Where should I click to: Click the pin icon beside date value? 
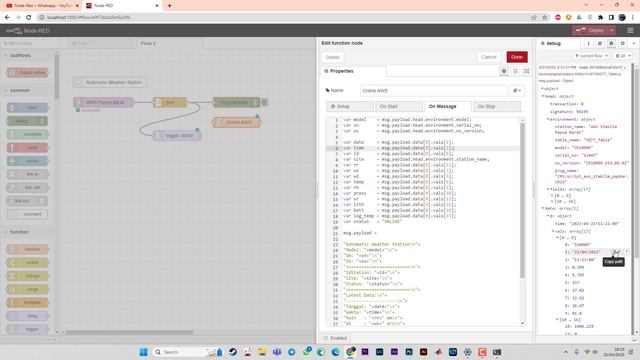tap(627, 252)
